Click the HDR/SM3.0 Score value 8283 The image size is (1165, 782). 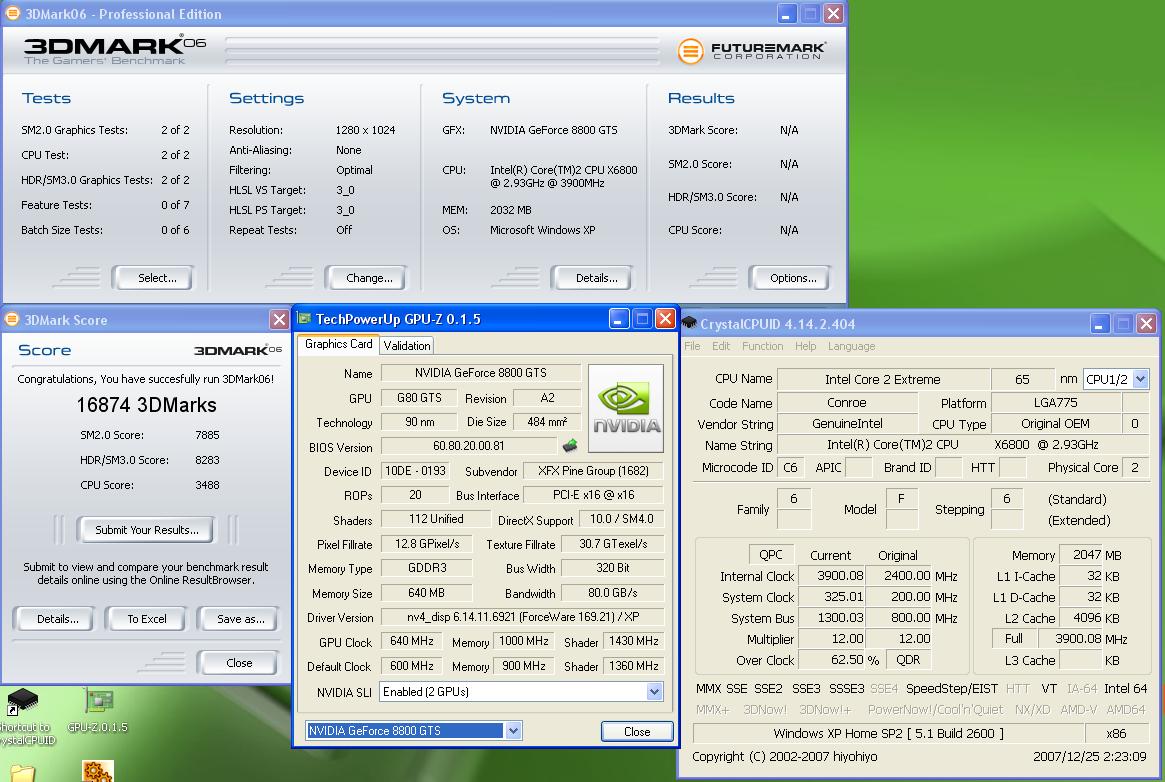click(207, 460)
